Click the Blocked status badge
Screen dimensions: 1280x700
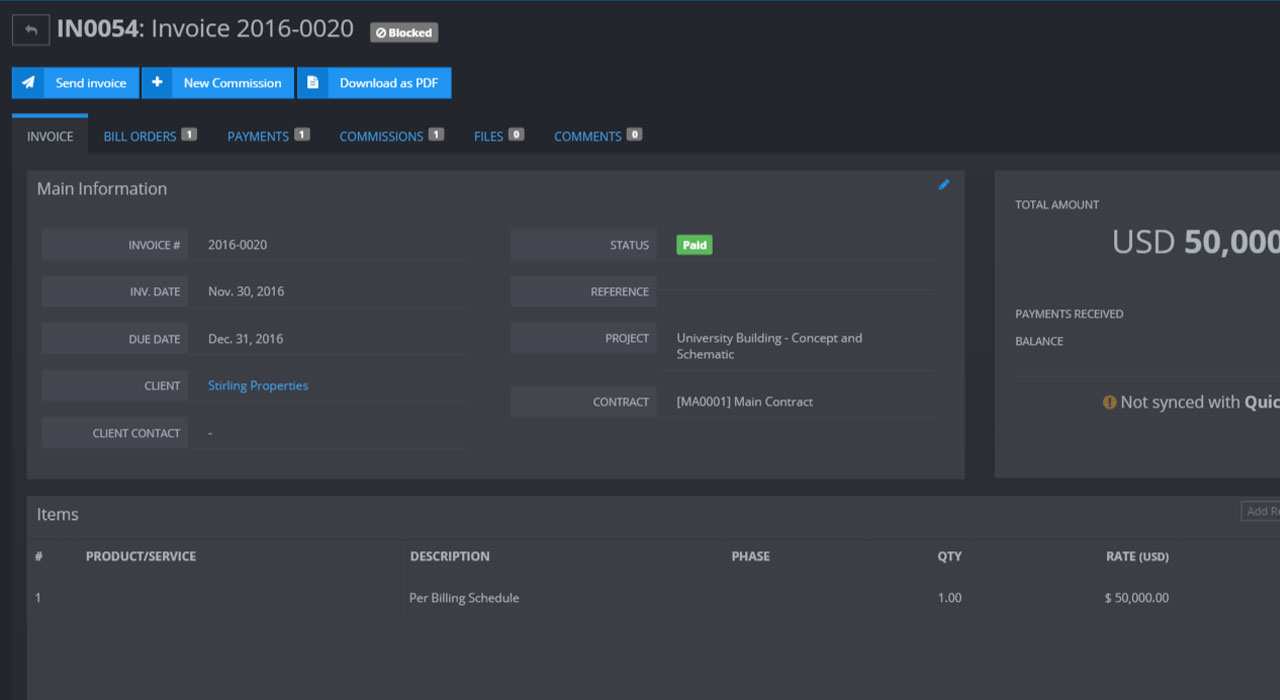click(x=404, y=33)
